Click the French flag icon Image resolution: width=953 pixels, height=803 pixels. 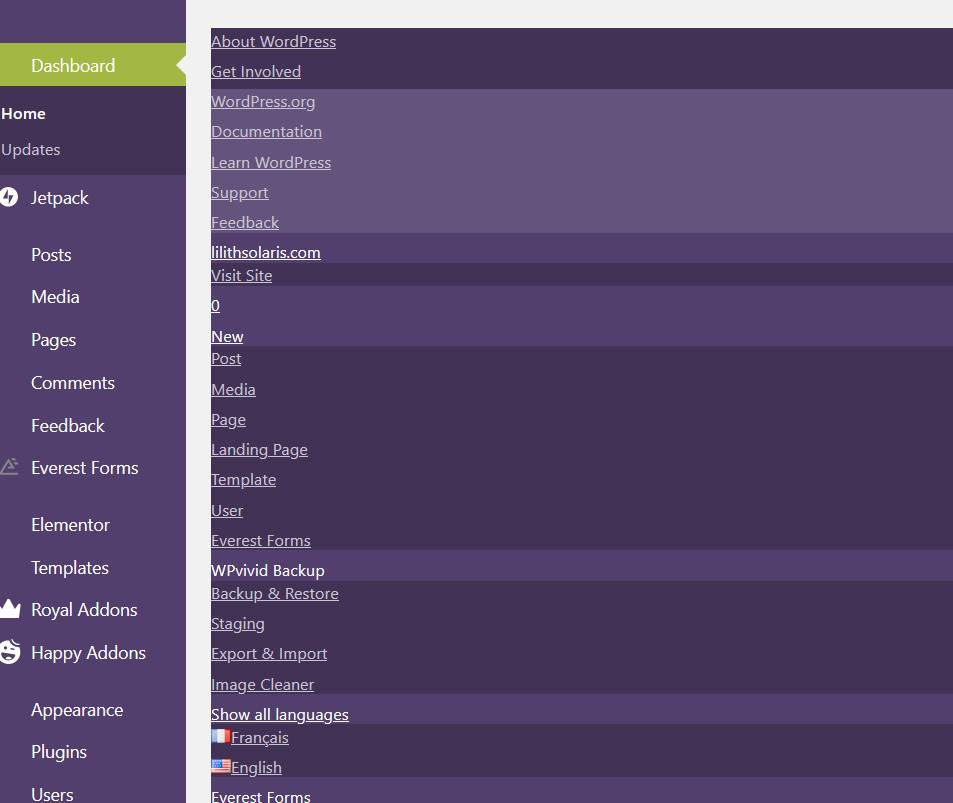221,737
